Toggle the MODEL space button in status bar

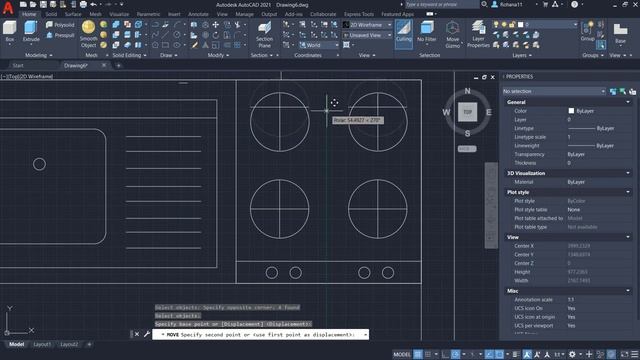[x=402, y=354]
